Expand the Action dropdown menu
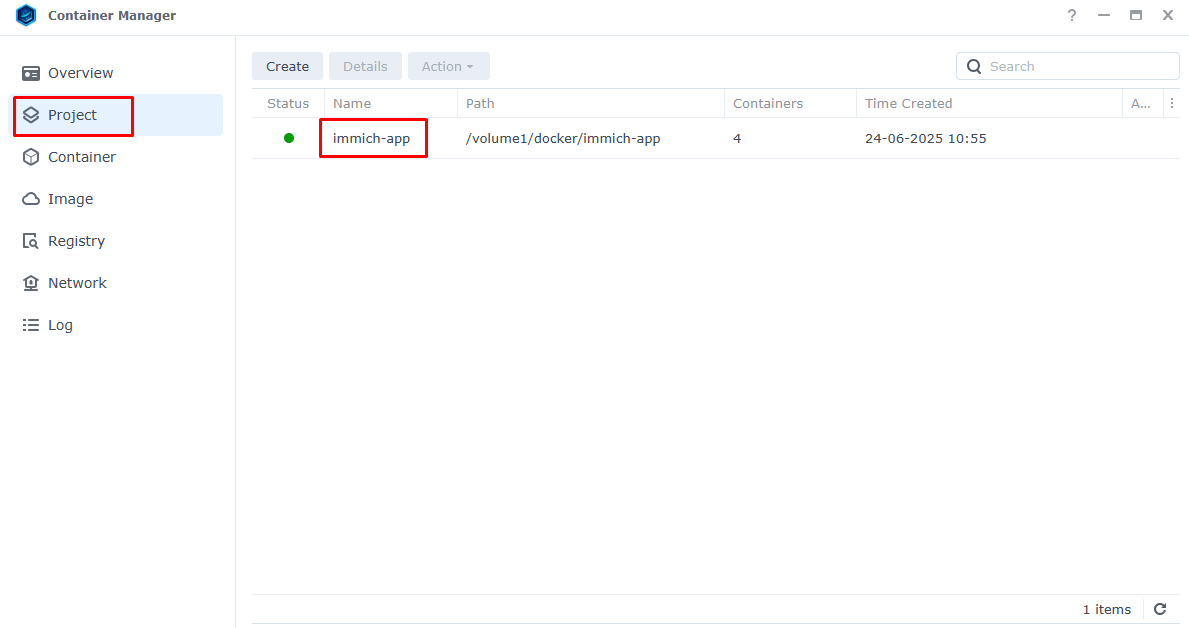 (448, 66)
